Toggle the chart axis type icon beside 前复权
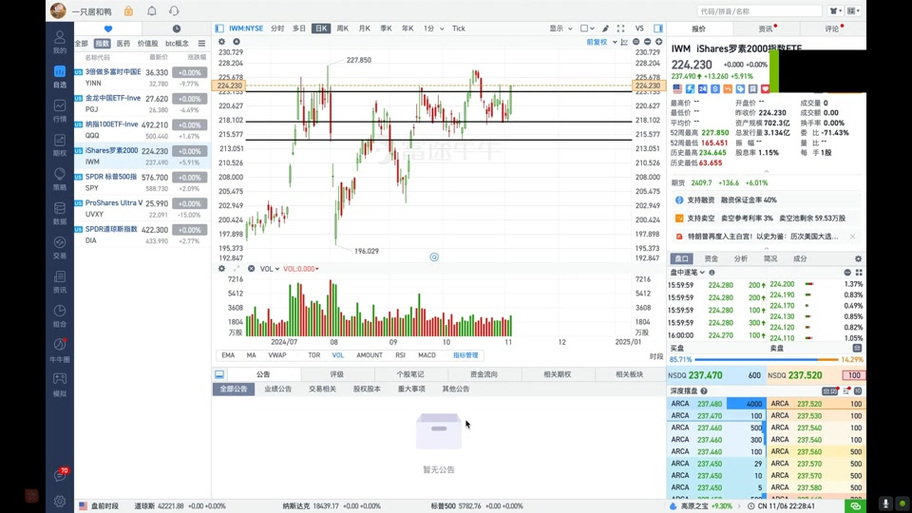Screen dimensions: 912x513 pos(624,42)
